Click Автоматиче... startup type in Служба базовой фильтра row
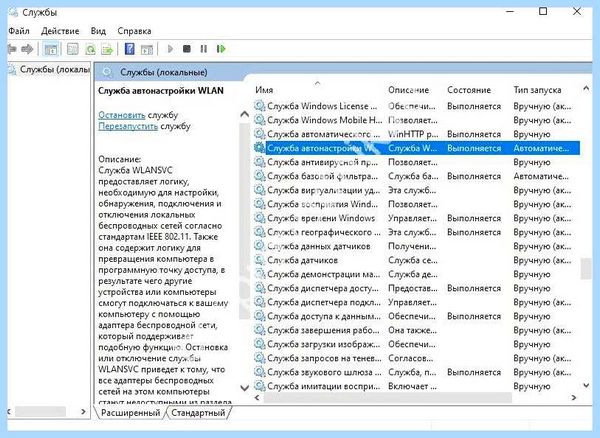The image size is (600, 438). click(541, 176)
